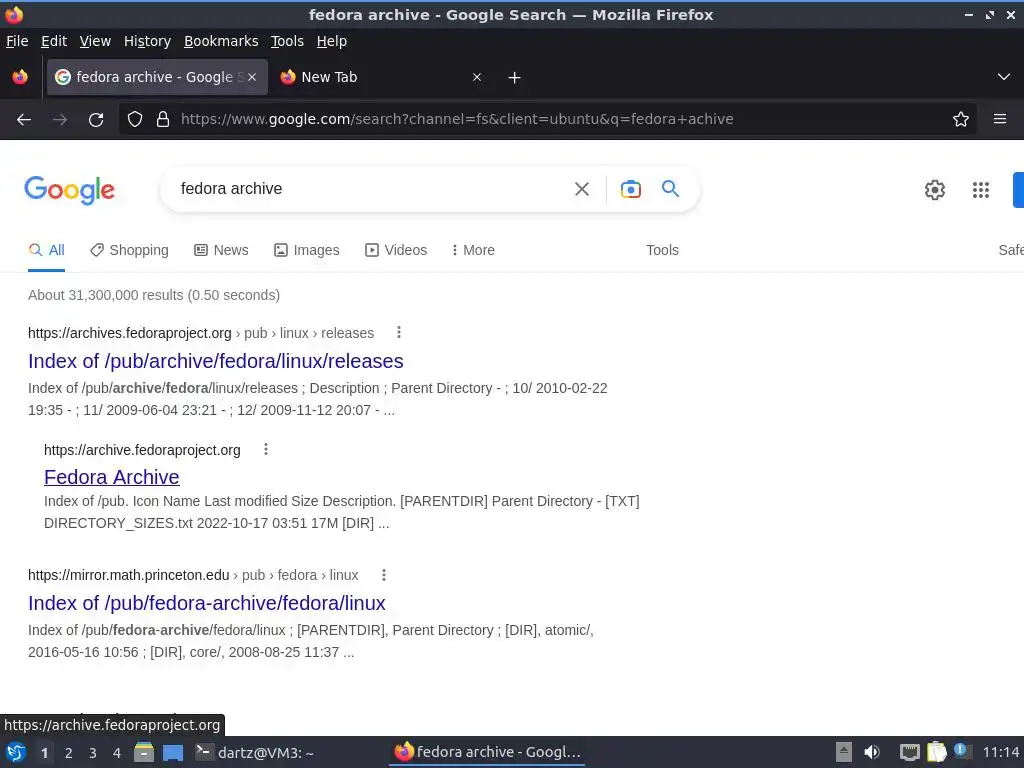The height and width of the screenshot is (768, 1024).
Task: Switch to the New Tab tab
Action: tap(381, 77)
